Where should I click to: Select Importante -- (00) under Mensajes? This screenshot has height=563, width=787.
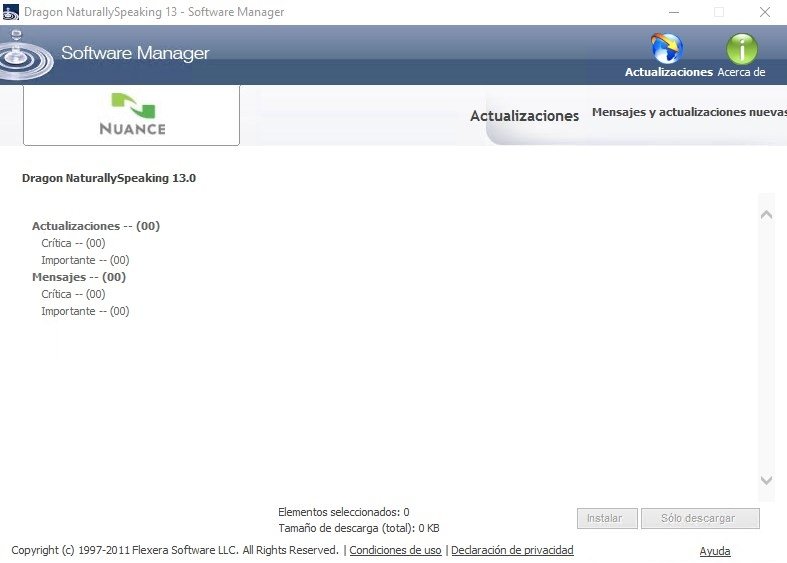(x=85, y=311)
